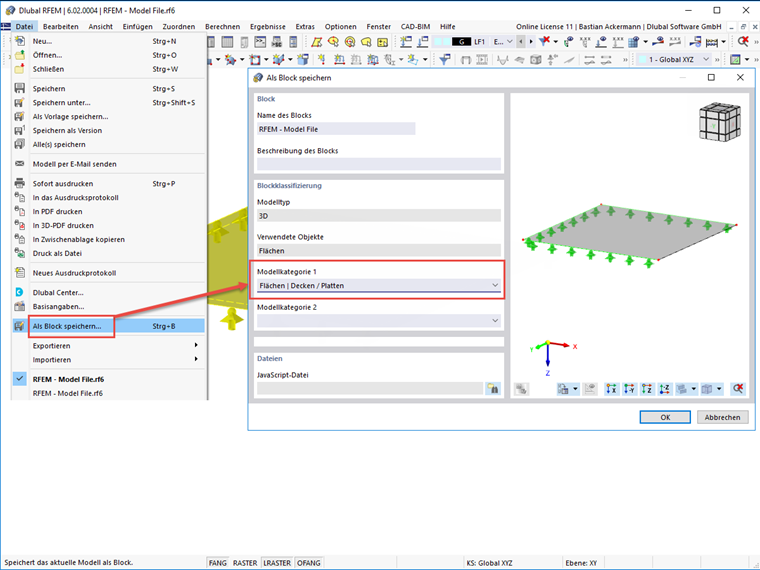This screenshot has height=570, width=760.
Task: Confirm with the OK button
Action: coord(665,417)
